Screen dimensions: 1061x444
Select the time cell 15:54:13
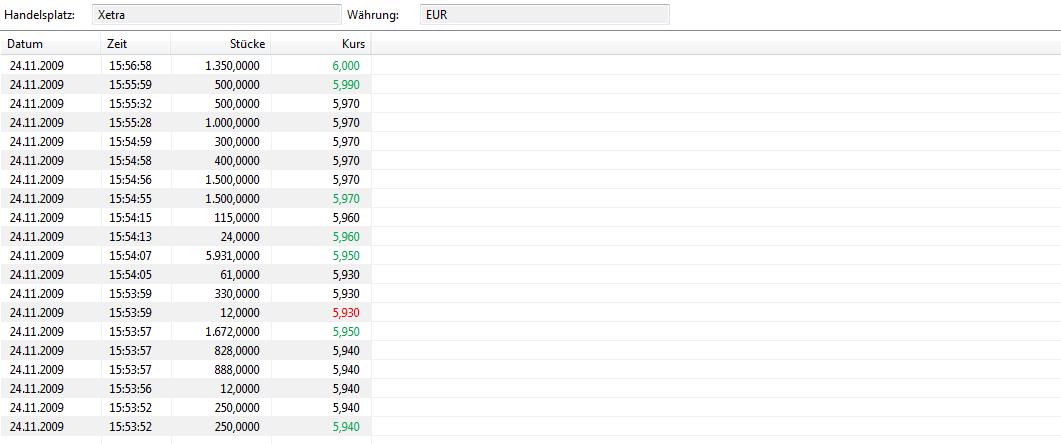point(130,236)
